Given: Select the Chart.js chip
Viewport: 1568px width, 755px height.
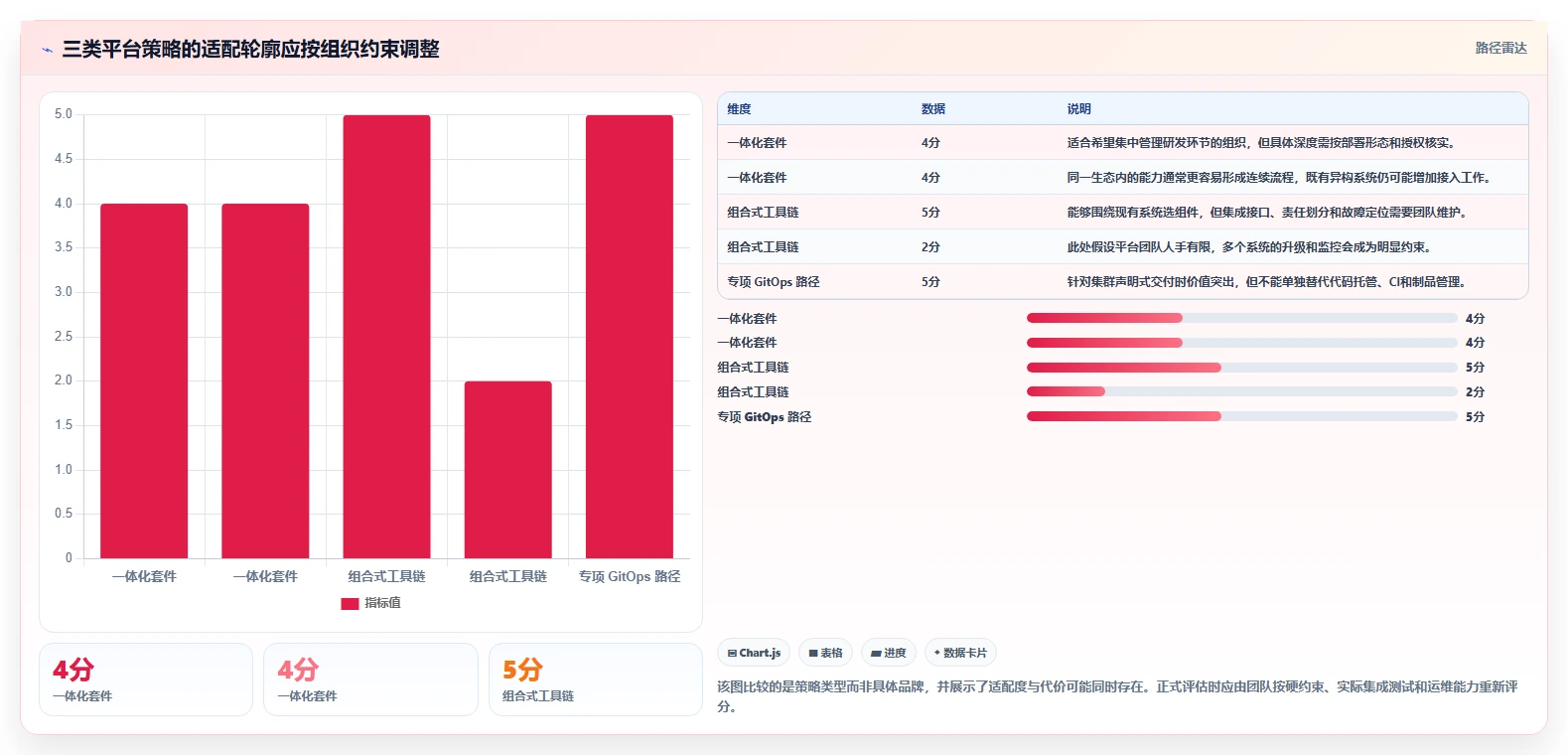Looking at the screenshot, I should pyautogui.click(x=754, y=653).
